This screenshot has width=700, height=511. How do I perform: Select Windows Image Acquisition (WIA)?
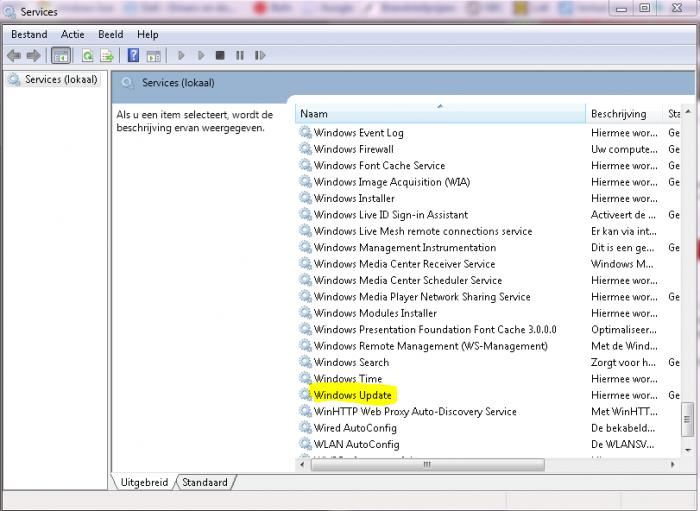(x=392, y=182)
